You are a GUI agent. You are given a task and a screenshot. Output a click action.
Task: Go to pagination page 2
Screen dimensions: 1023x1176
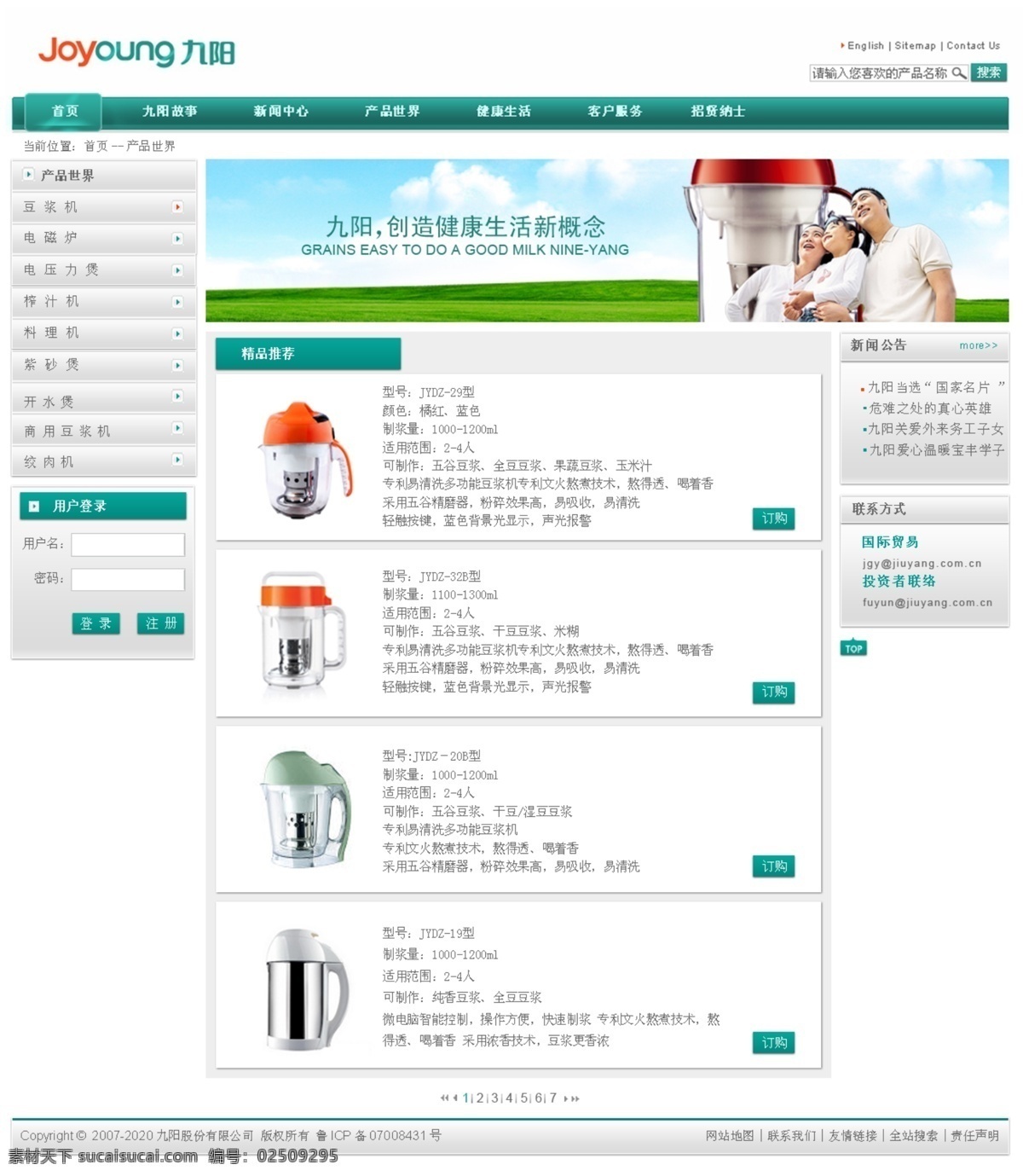coord(480,1098)
